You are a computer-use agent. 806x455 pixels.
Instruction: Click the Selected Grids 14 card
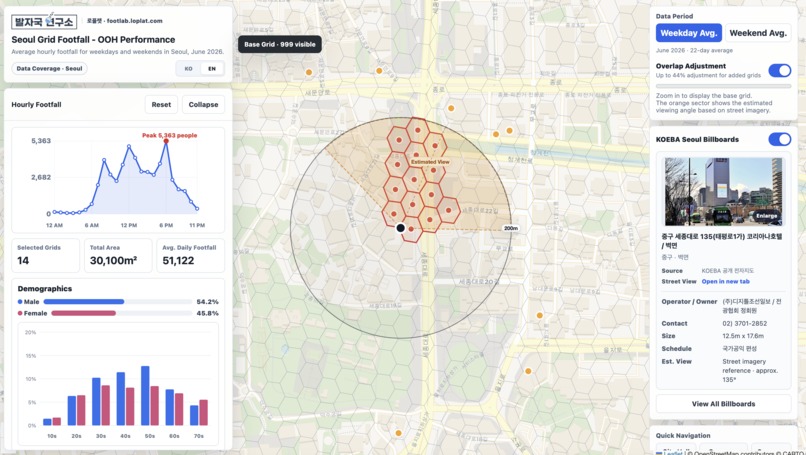[46, 255]
